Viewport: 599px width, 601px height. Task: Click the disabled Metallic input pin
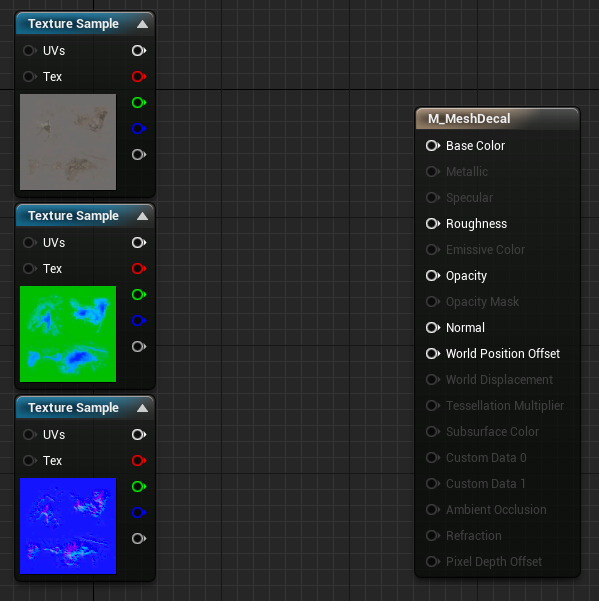(x=433, y=171)
